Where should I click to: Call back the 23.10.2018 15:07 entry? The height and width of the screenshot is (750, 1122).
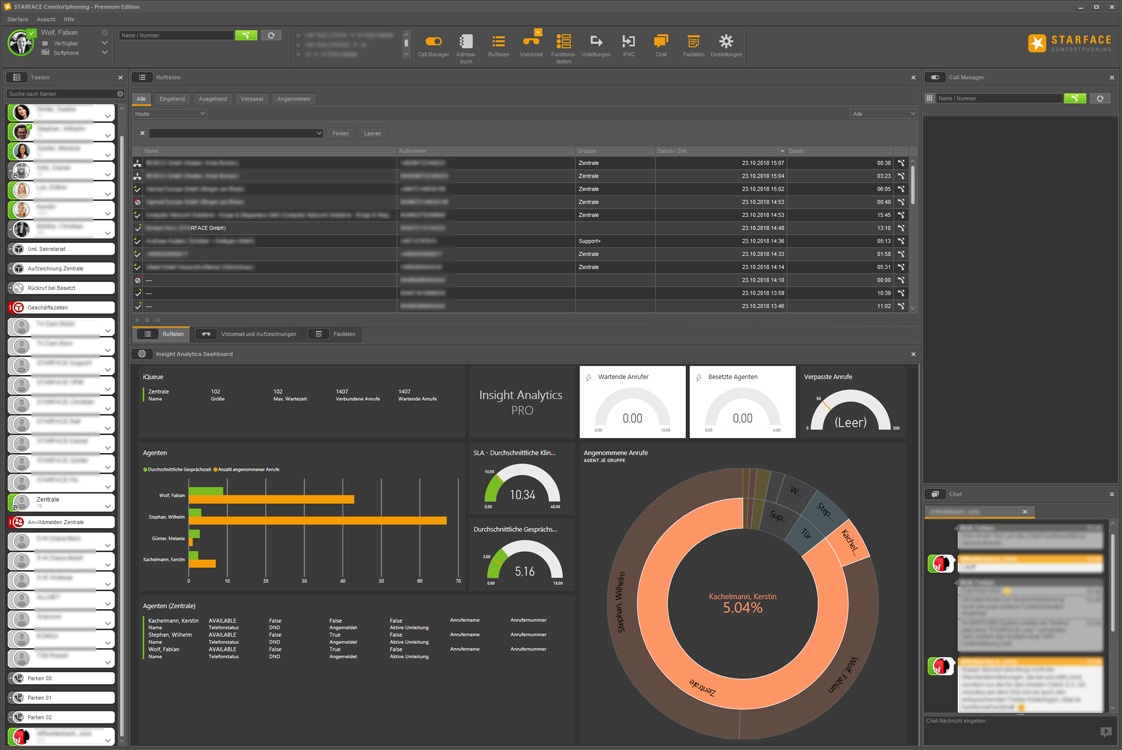tap(901, 163)
